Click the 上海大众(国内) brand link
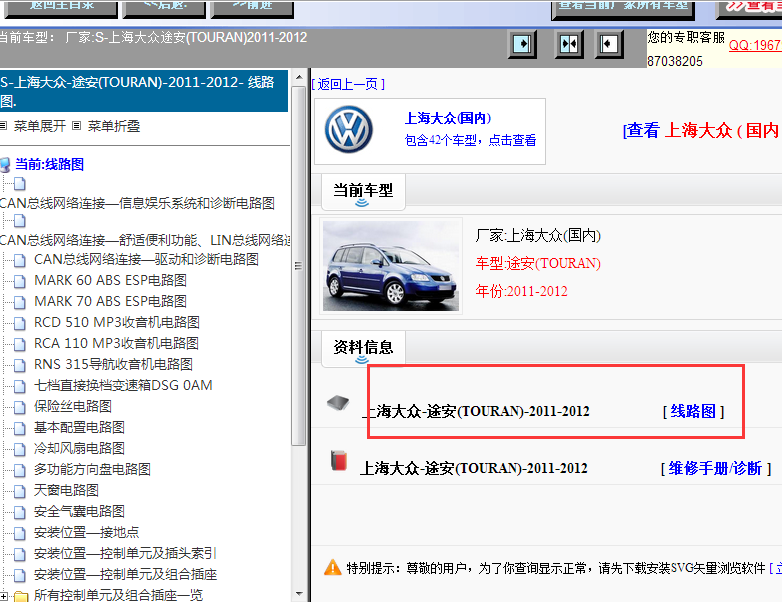The image size is (782, 602). [x=448, y=118]
